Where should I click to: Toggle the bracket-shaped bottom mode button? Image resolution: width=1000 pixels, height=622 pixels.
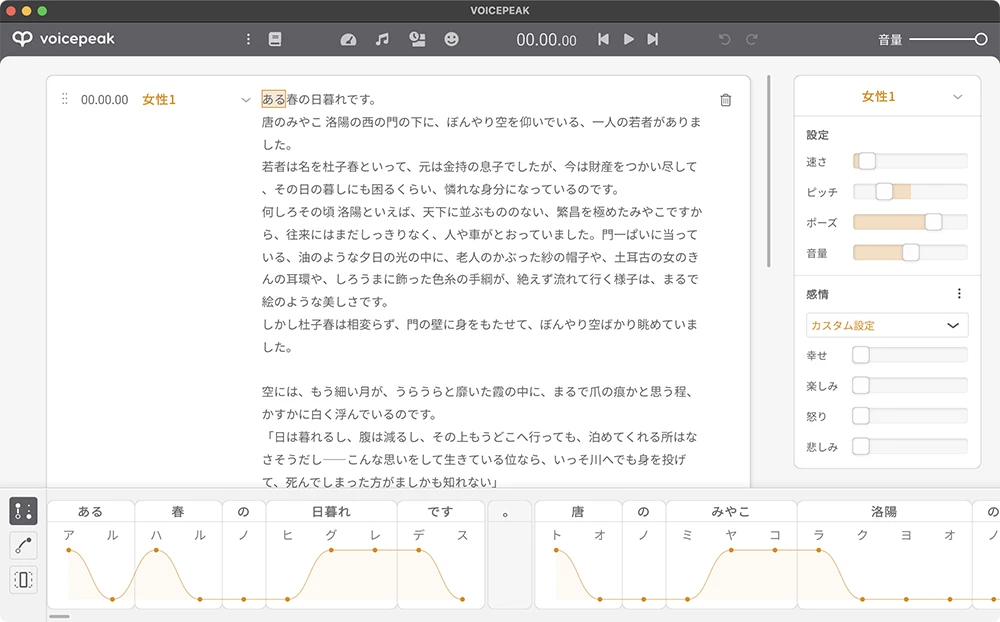click(x=24, y=579)
